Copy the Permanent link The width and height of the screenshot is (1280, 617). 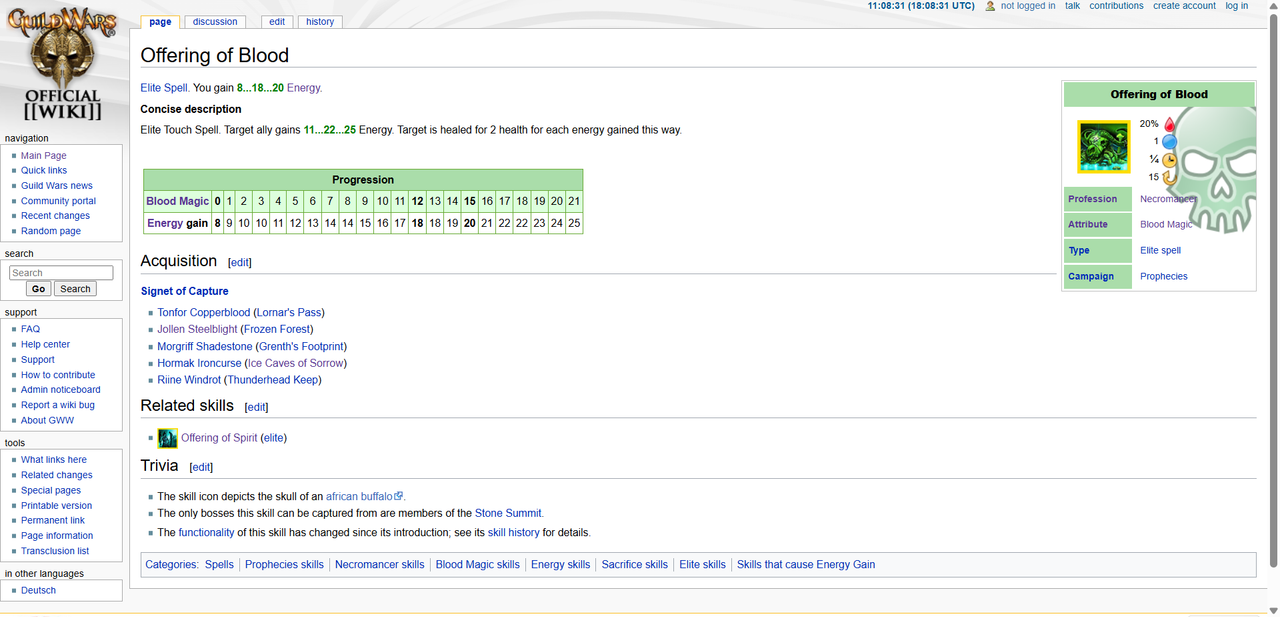(53, 521)
